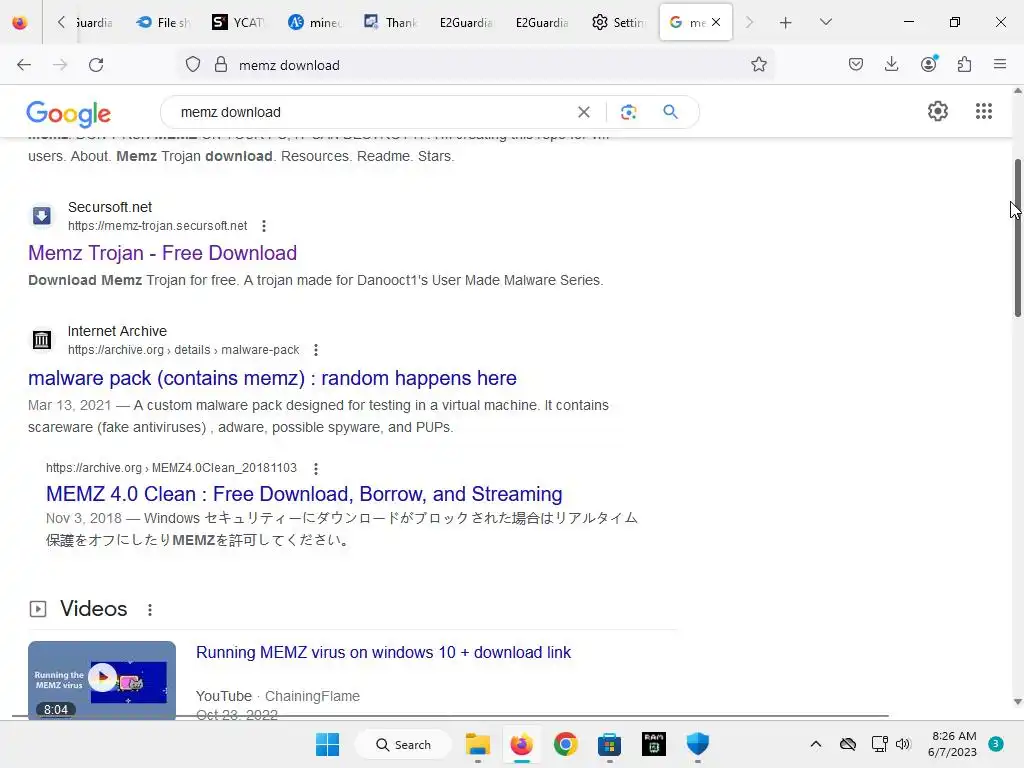Bookmark this page with the star icon
The width and height of the screenshot is (1024, 768).
point(758,65)
